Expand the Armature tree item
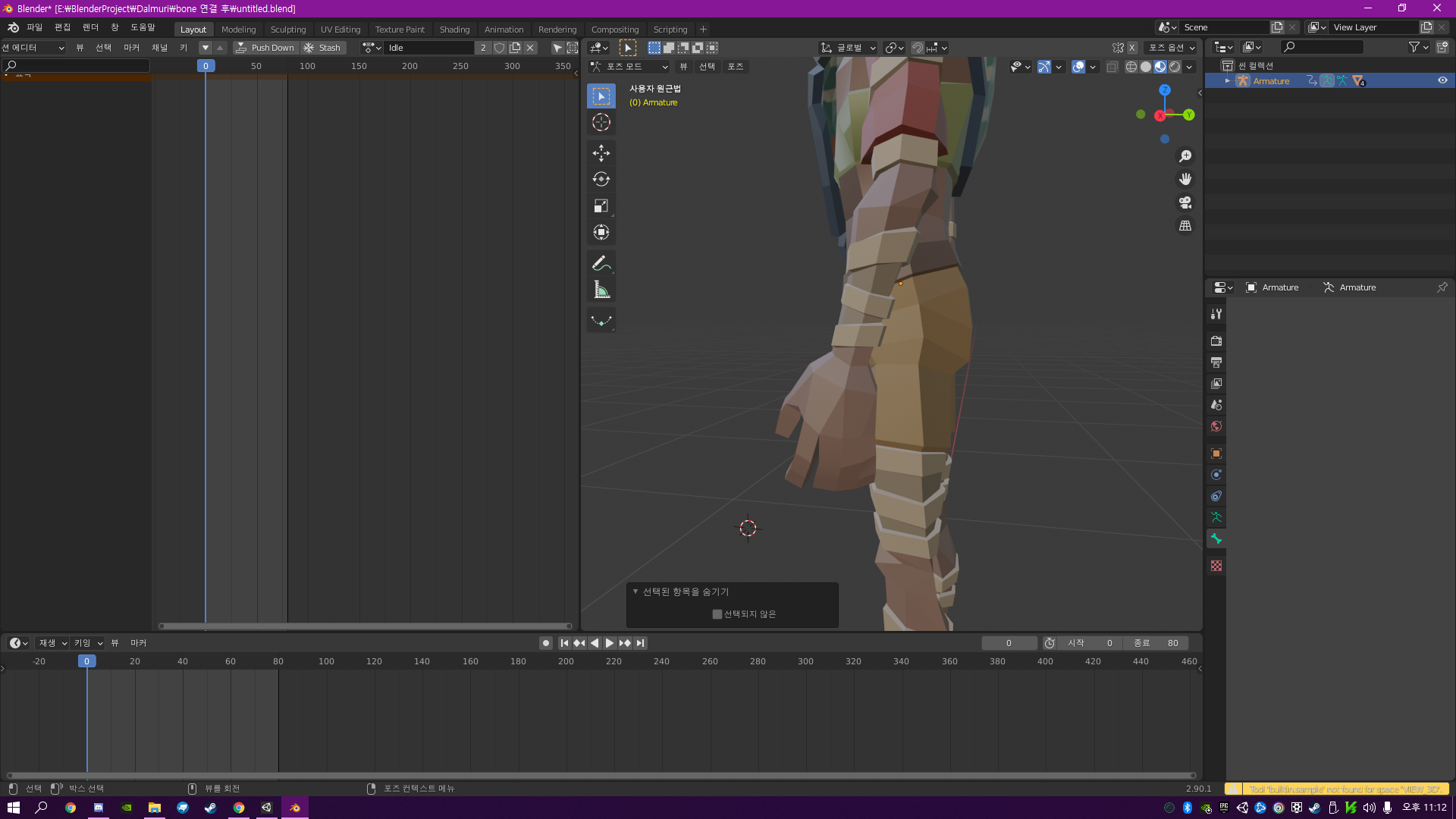The width and height of the screenshot is (1456, 819). pos(1227,80)
